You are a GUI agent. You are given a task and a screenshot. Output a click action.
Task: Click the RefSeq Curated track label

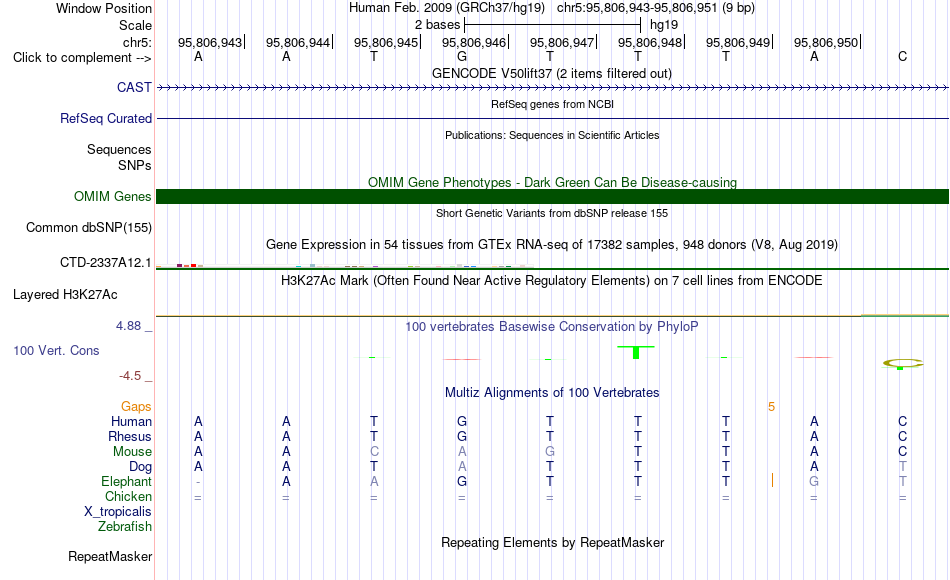105,118
